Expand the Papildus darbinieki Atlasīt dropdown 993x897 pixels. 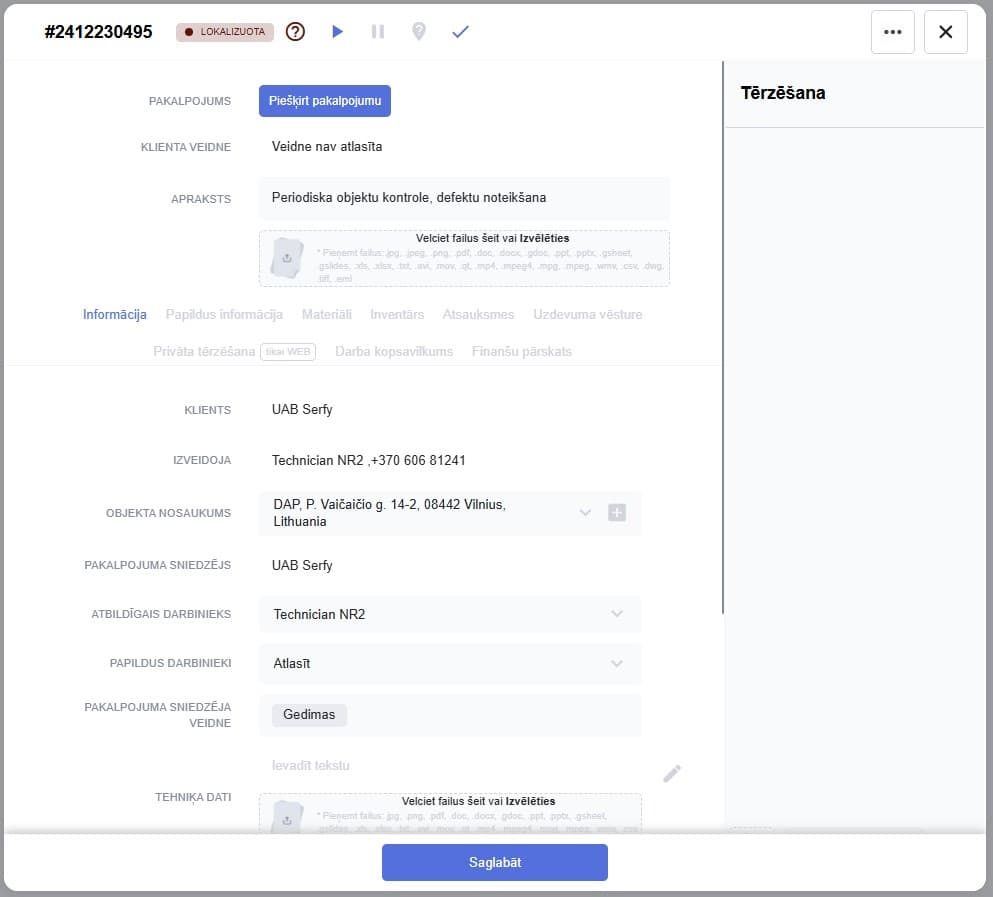pos(616,663)
